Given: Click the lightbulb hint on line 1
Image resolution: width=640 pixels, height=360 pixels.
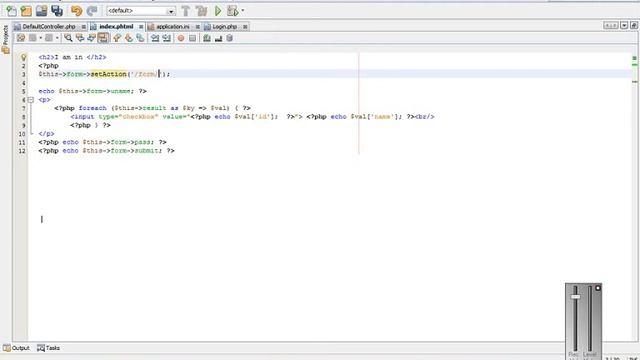Looking at the screenshot, I should (23, 57).
